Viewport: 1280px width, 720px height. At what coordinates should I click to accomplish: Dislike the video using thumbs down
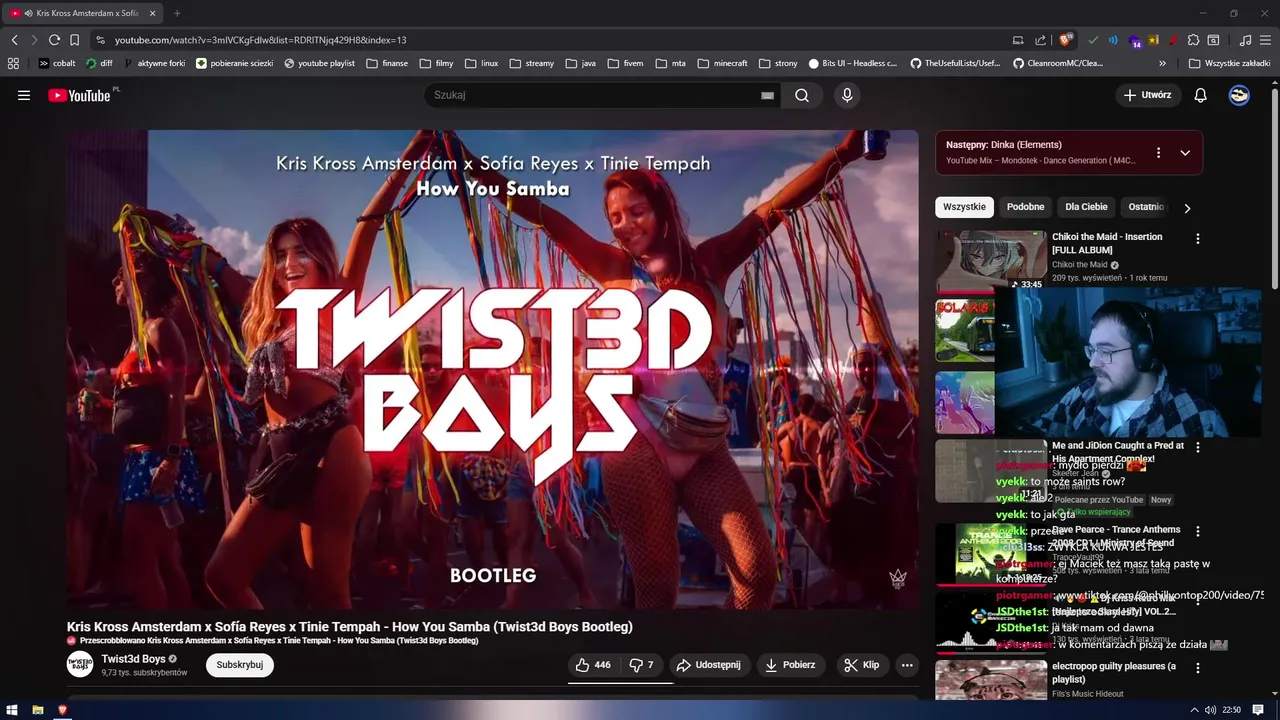pos(641,665)
